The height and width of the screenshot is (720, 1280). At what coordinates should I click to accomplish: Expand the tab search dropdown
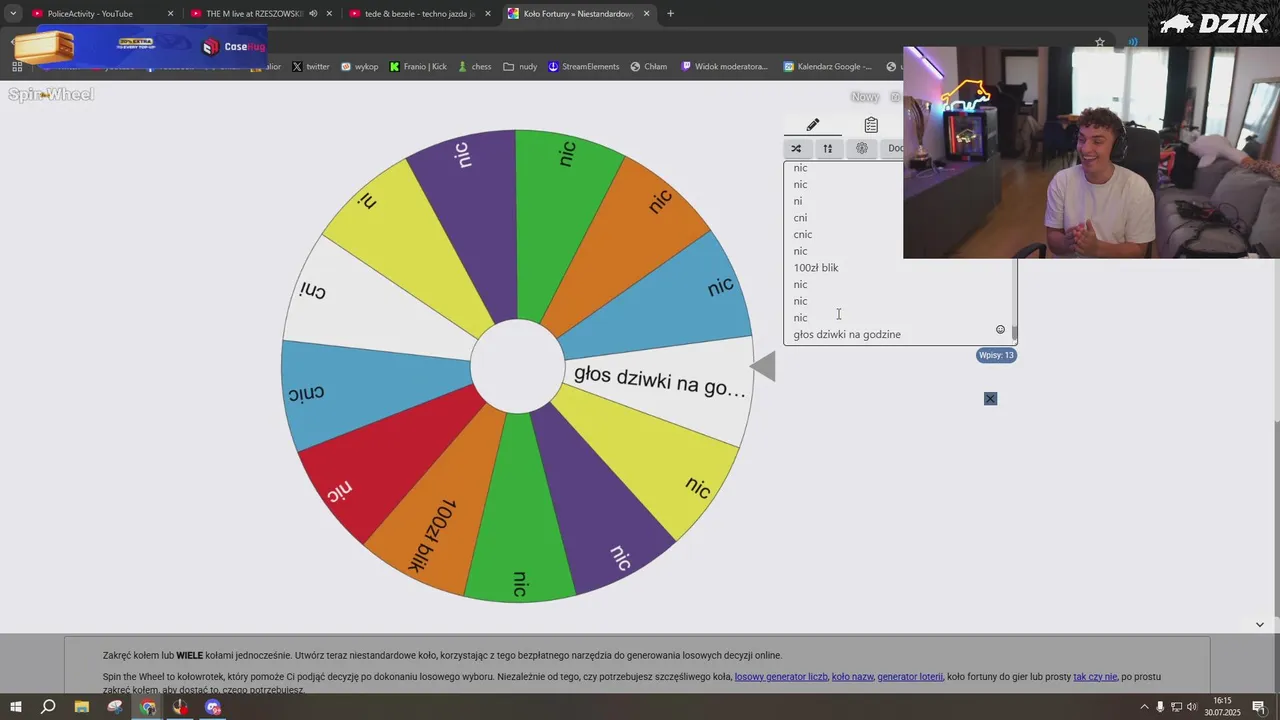[13, 14]
